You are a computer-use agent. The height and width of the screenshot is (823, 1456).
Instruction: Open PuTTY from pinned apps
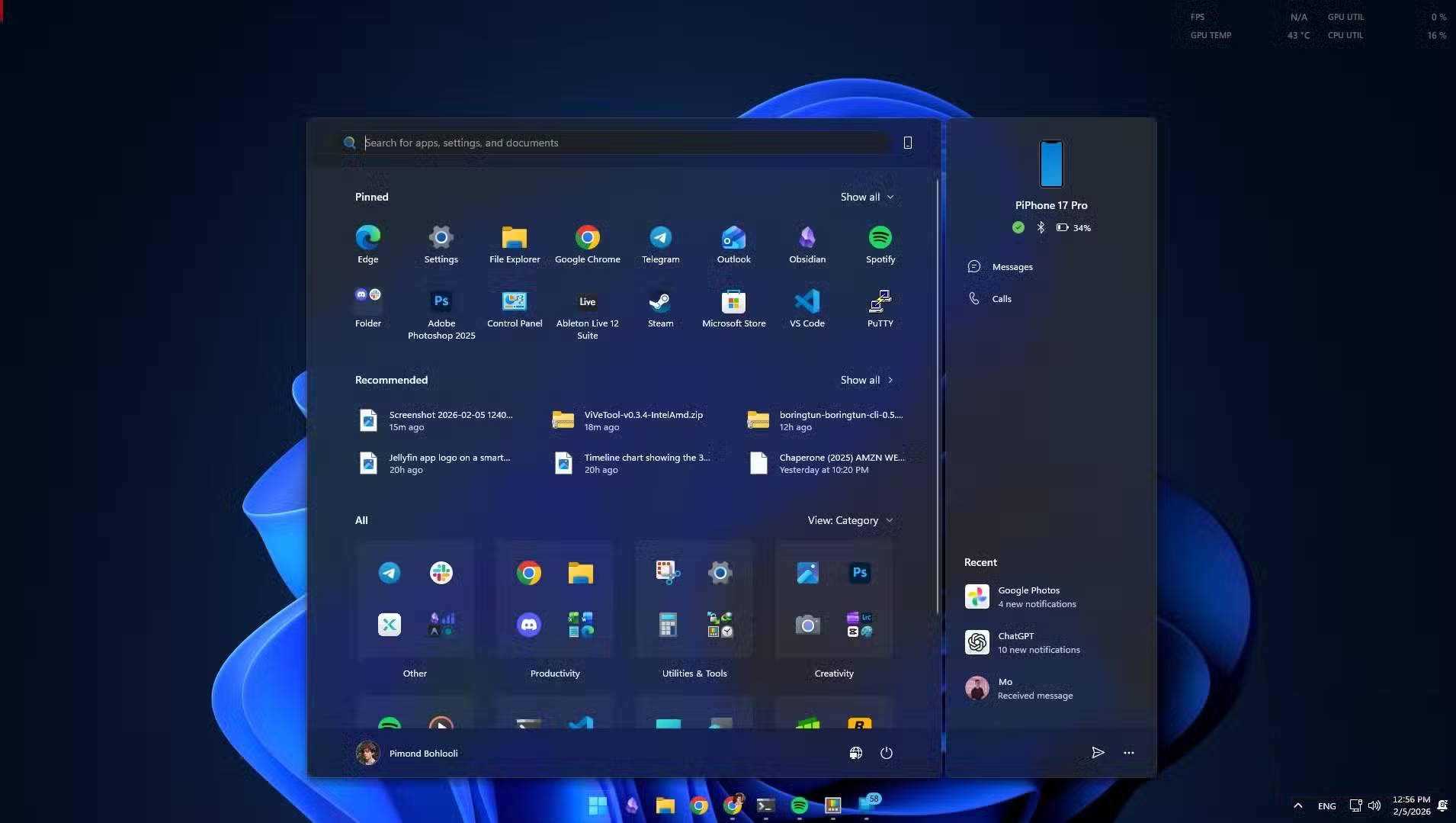[880, 309]
